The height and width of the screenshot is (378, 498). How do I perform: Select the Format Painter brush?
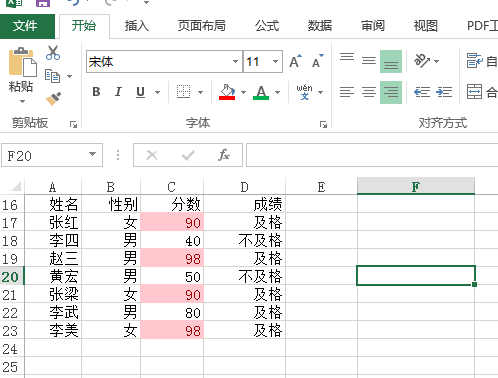pyautogui.click(x=53, y=98)
